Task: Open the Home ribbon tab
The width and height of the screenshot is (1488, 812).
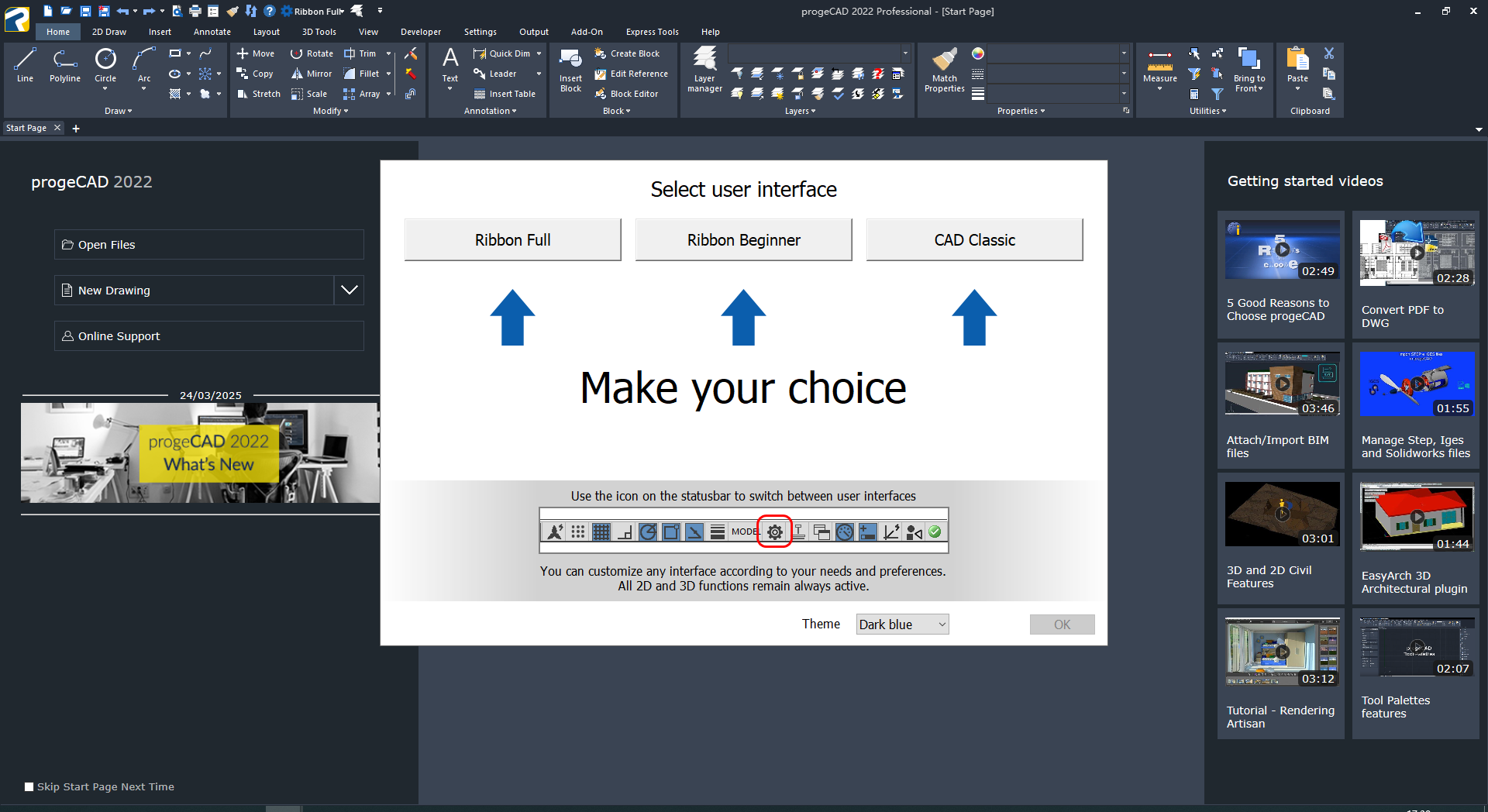Action: coord(58,32)
